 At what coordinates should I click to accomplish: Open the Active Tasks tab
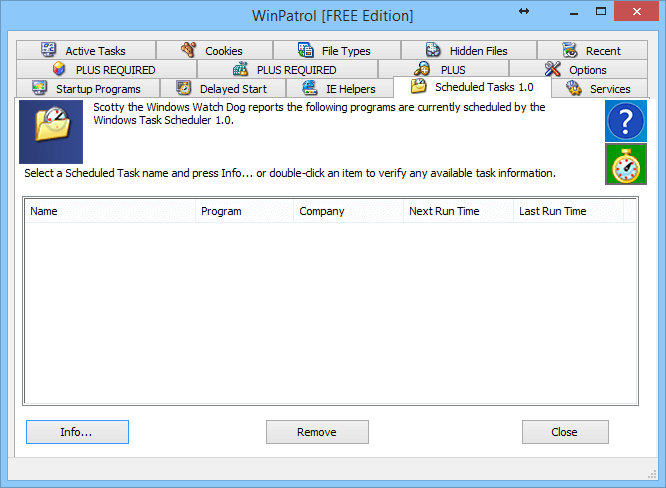tap(86, 50)
